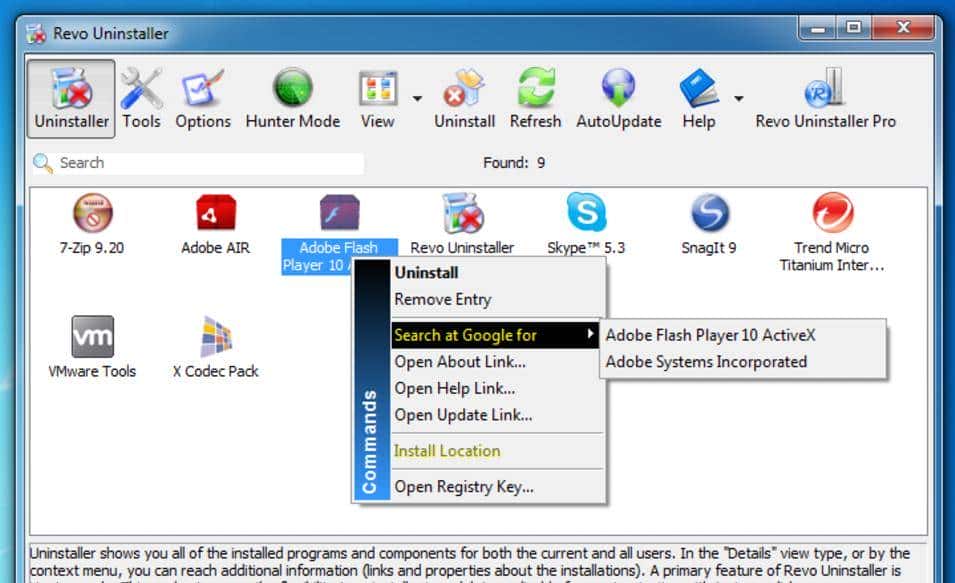Screen dimensions: 955x583
Task: Select the Uninstaller toolbar button
Action: pyautogui.click(x=71, y=99)
